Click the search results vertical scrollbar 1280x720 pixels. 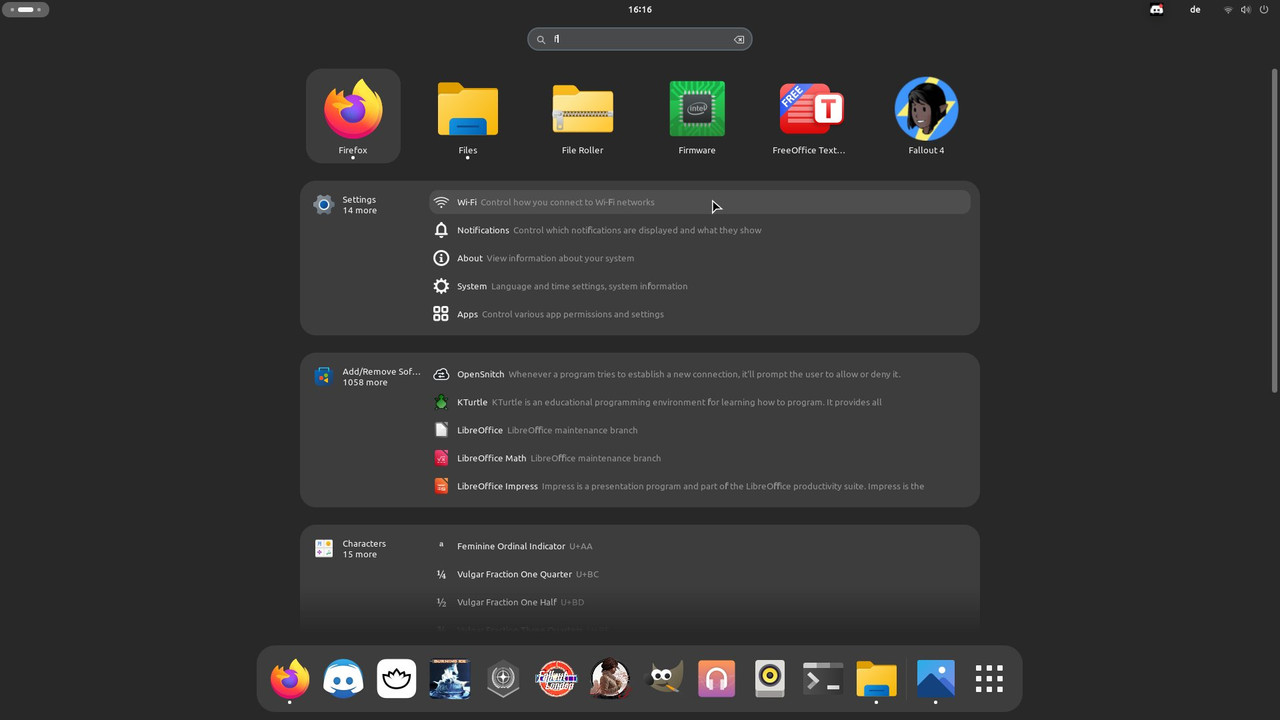coord(1274,230)
